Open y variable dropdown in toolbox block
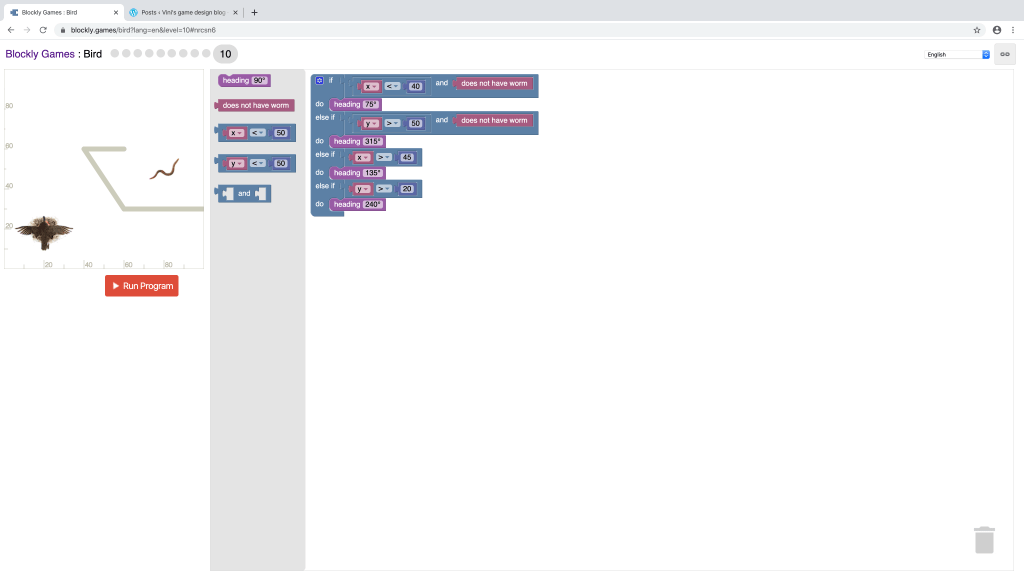The height and width of the screenshot is (576, 1024). click(236, 163)
